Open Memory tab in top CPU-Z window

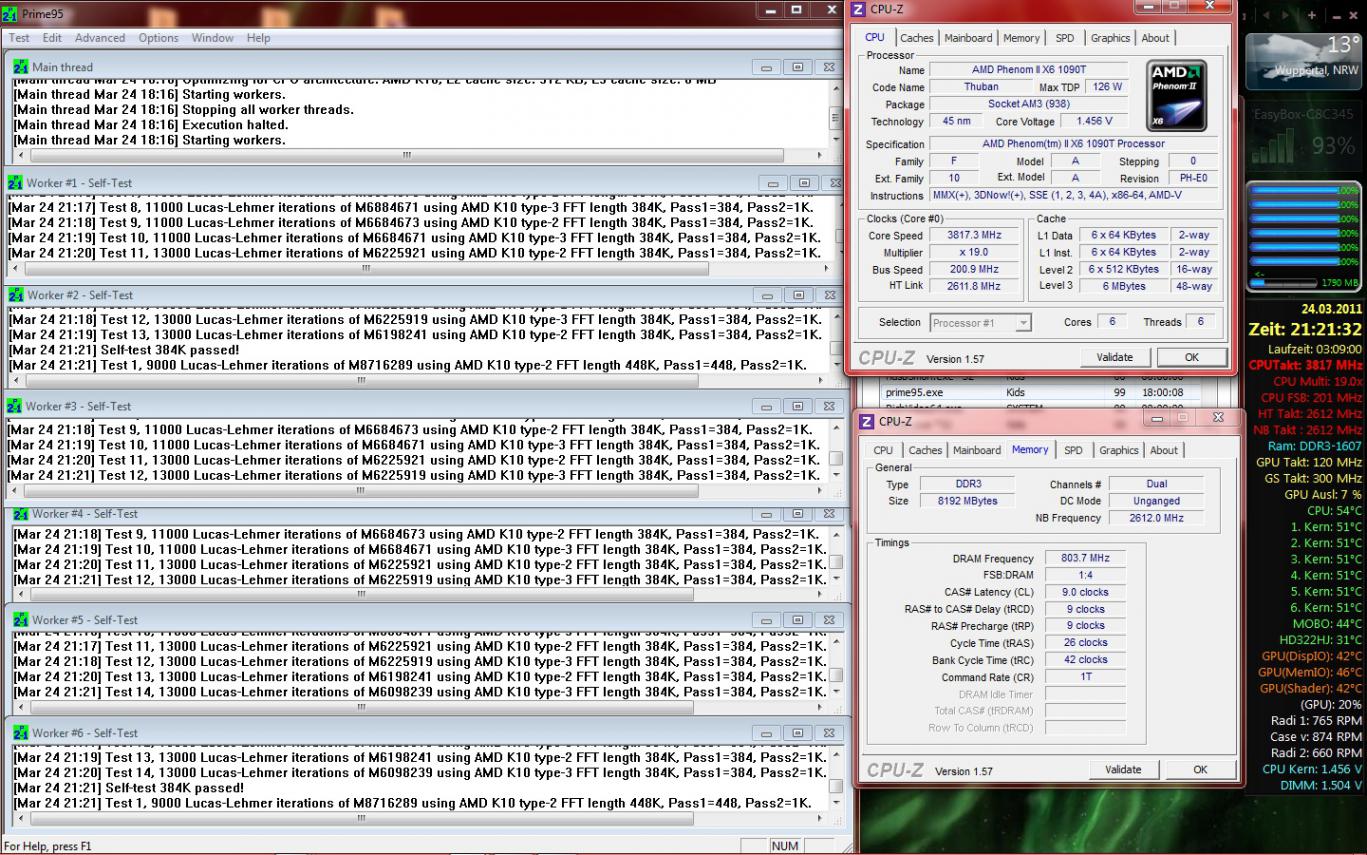point(1021,38)
